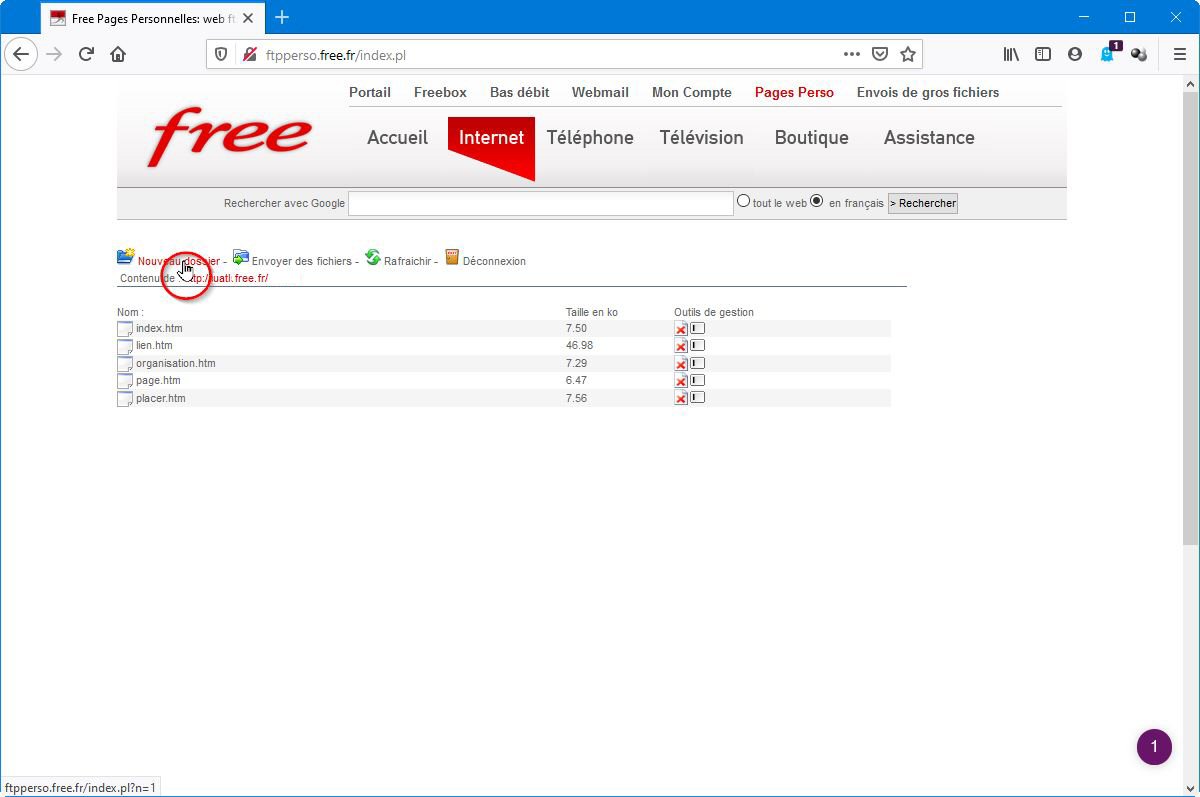This screenshot has width=1200, height=797.
Task: Open the lien.htm file link
Action: point(154,345)
